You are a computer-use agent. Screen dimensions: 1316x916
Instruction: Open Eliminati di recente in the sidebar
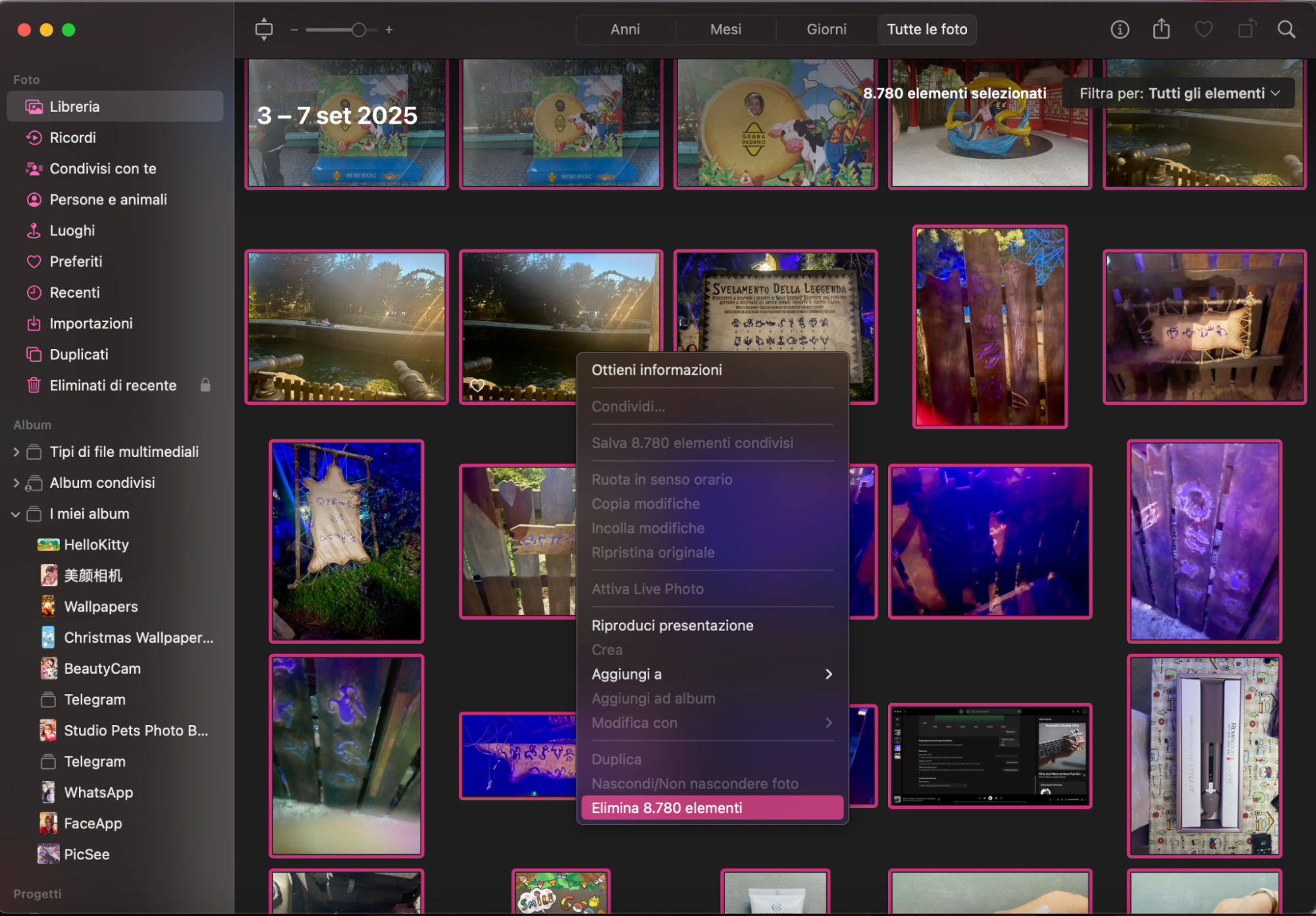tap(113, 385)
